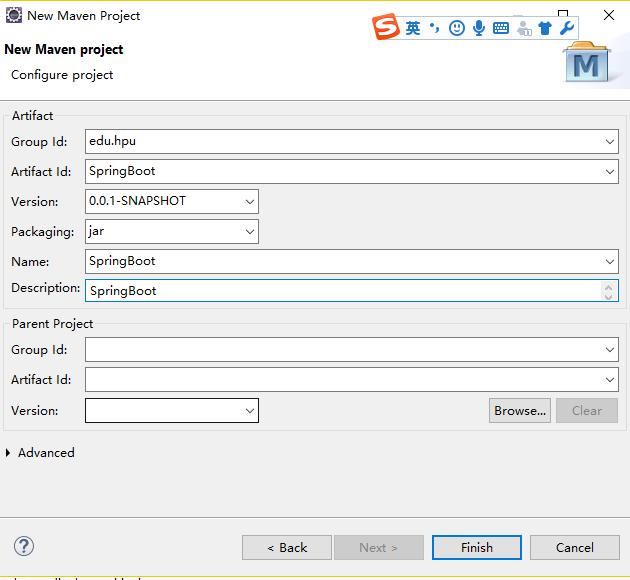Open Sogou skin shirt icon
This screenshot has width=630, height=580.
(x=545, y=28)
